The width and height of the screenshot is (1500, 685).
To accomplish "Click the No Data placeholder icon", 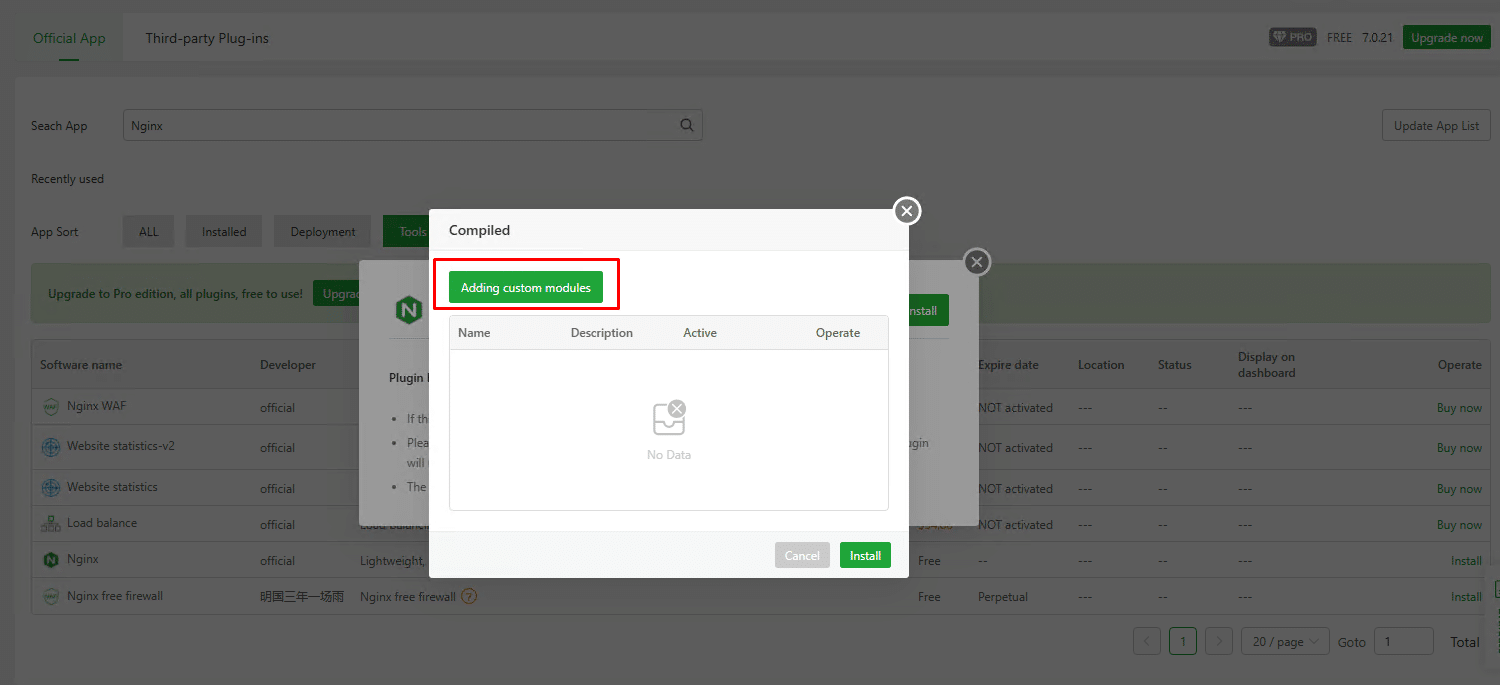I will [x=669, y=418].
